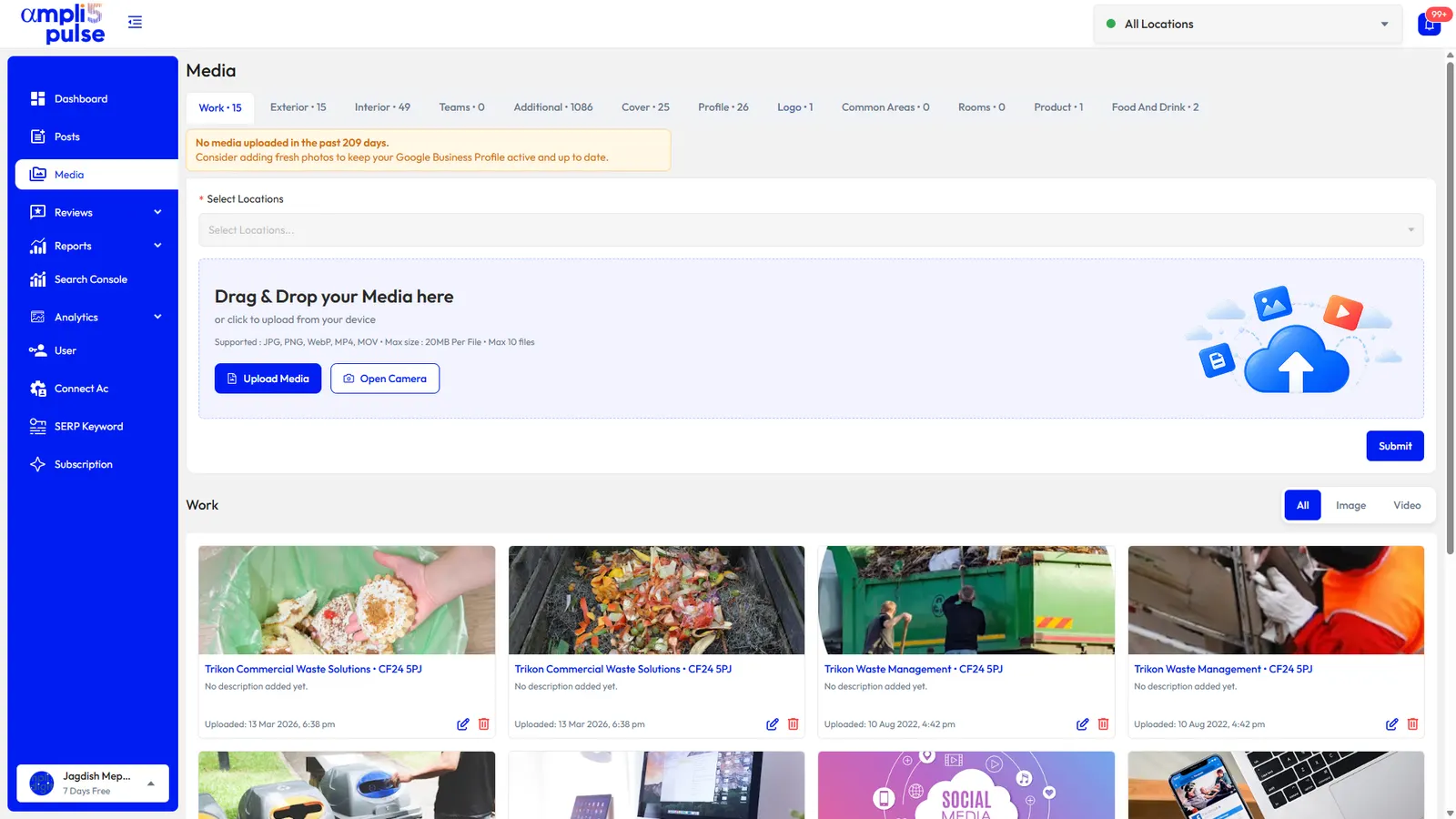Edit the white glove Trikon Waste Management card
Image resolution: width=1456 pixels, height=819 pixels.
(x=1391, y=724)
